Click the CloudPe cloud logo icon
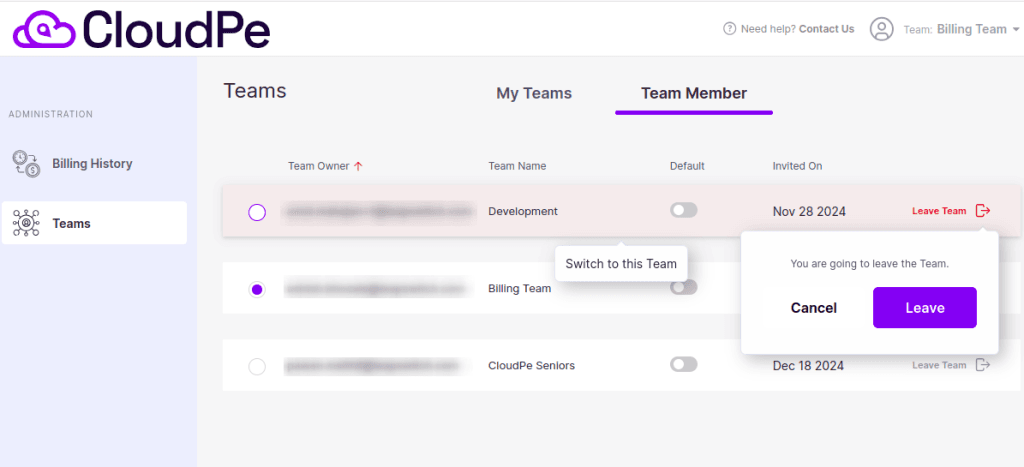 point(44,30)
